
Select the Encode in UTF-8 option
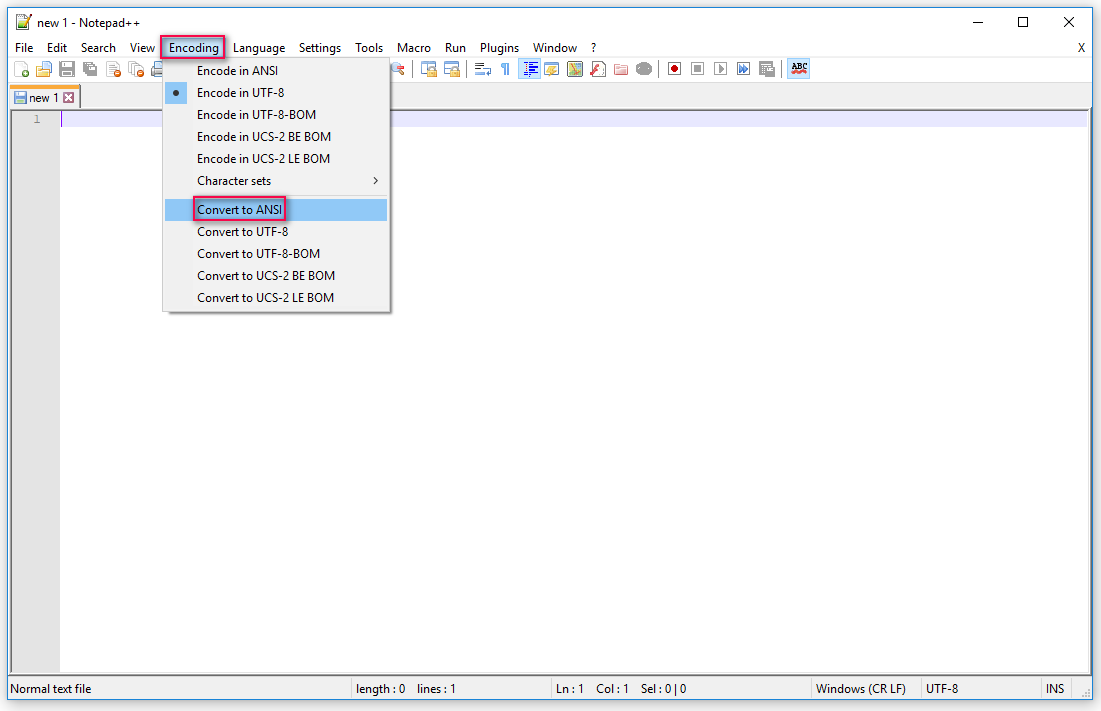[275, 93]
